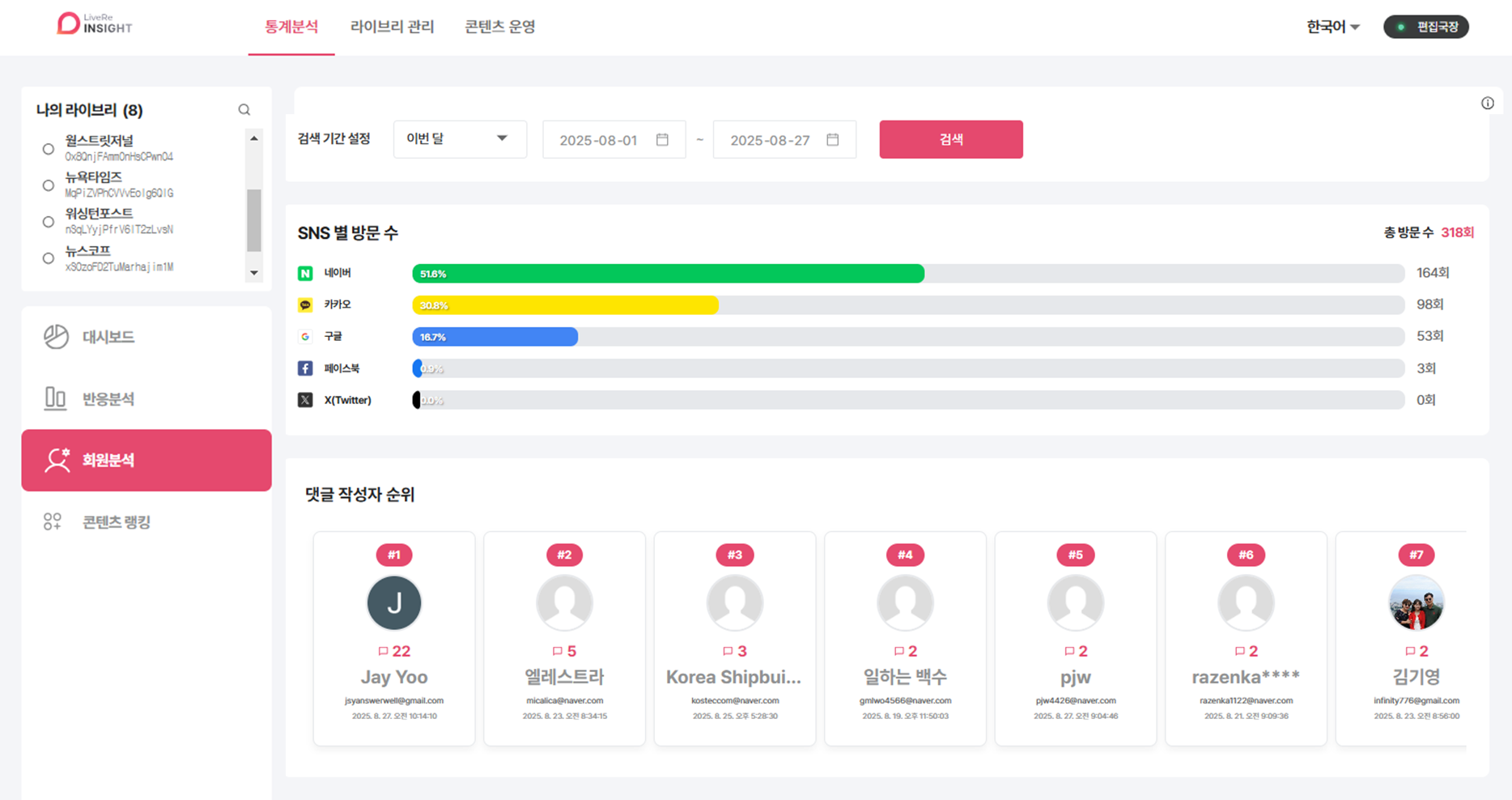Viewport: 1512px width, 800px height.
Task: Open the 콘텐츠 랭킹 sidebar menu
Action: pos(147,521)
